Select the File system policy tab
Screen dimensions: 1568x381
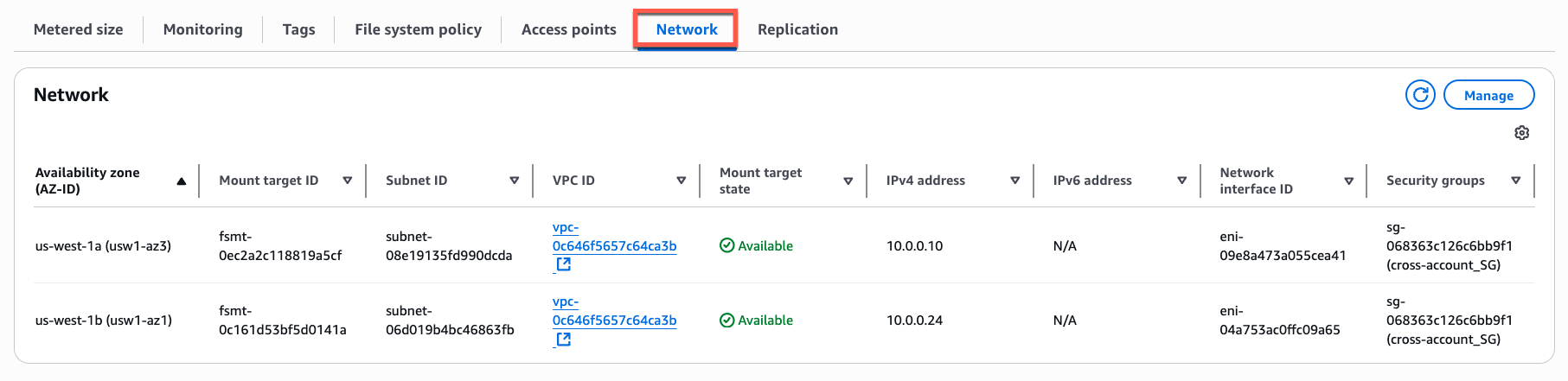418,29
